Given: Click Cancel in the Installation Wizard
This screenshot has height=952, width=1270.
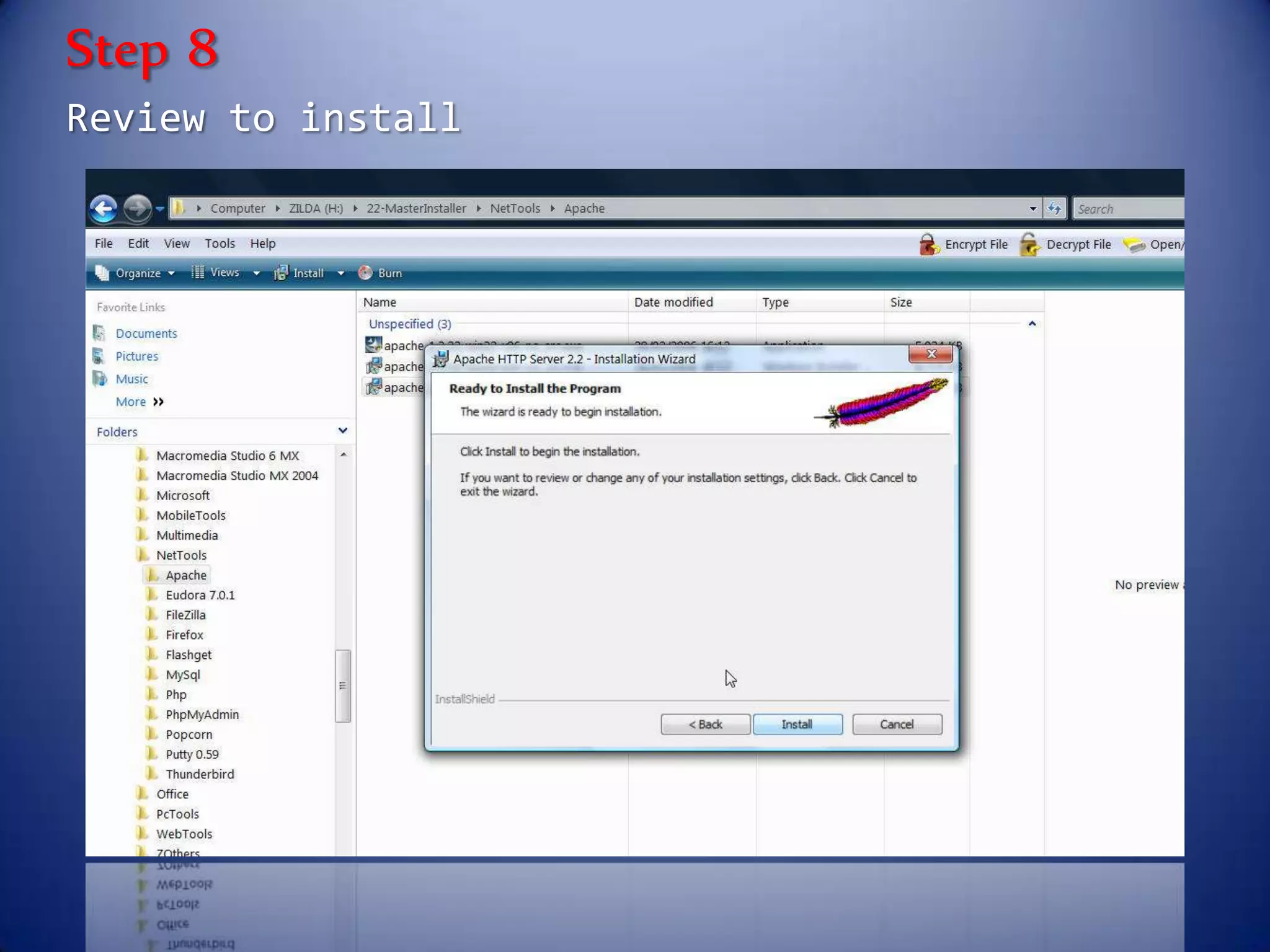Looking at the screenshot, I should click(x=897, y=725).
